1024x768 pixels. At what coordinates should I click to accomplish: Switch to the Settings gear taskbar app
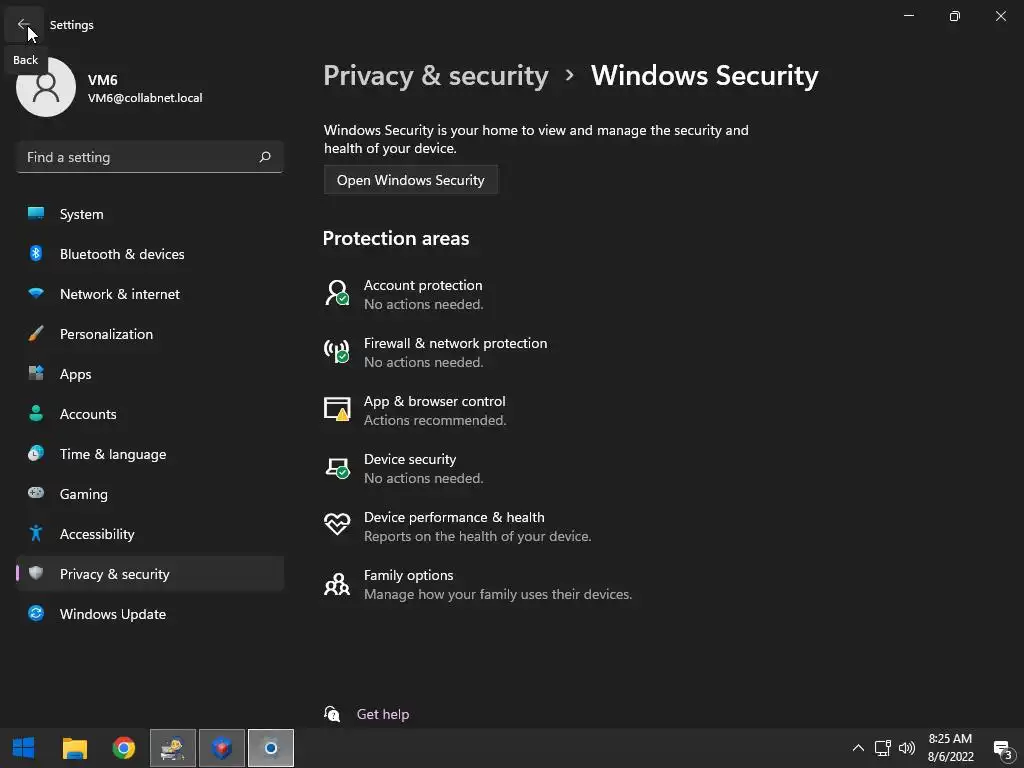point(270,748)
